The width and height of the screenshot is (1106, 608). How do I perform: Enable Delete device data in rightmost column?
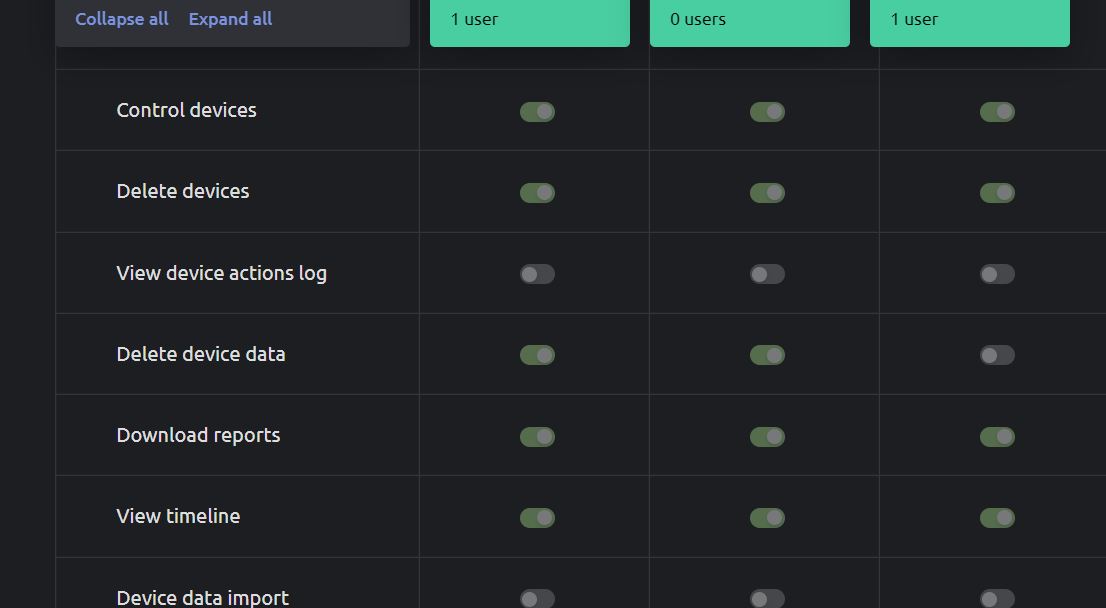point(997,355)
